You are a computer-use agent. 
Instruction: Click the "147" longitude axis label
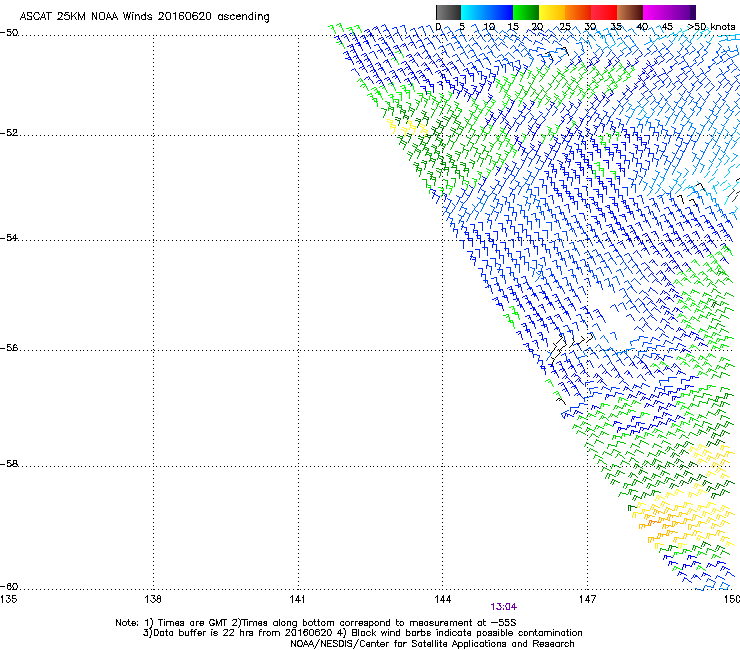tap(587, 599)
